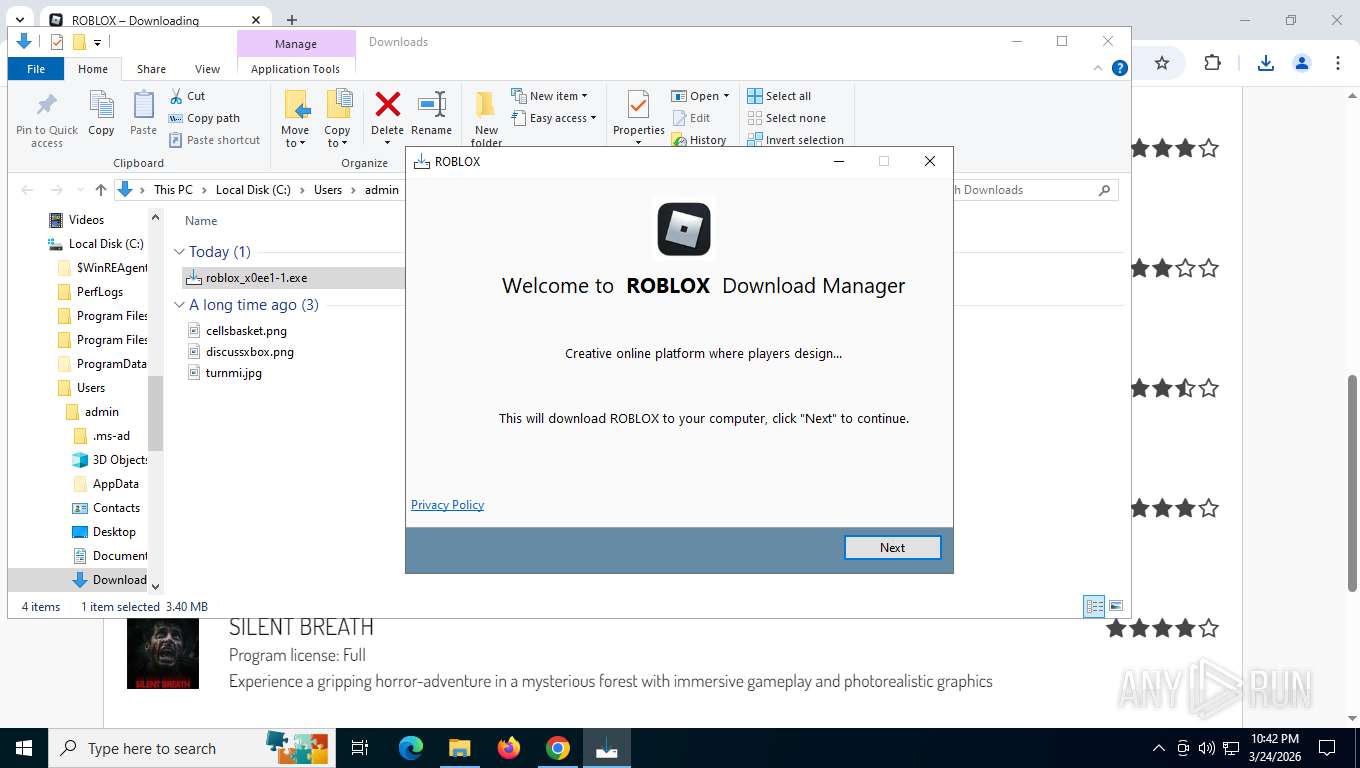The image size is (1360, 768).
Task: Open Chrome downloads tray icon
Action: click(x=1266, y=63)
